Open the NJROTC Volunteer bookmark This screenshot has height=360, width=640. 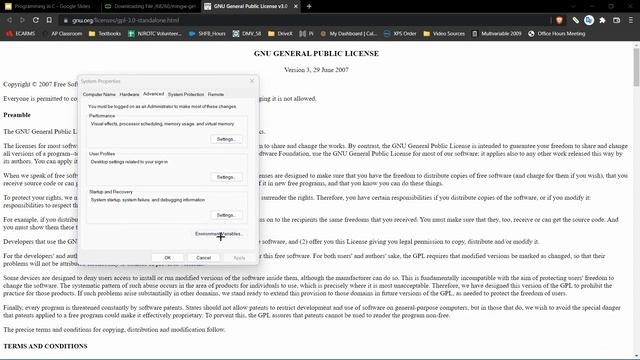click(155, 34)
